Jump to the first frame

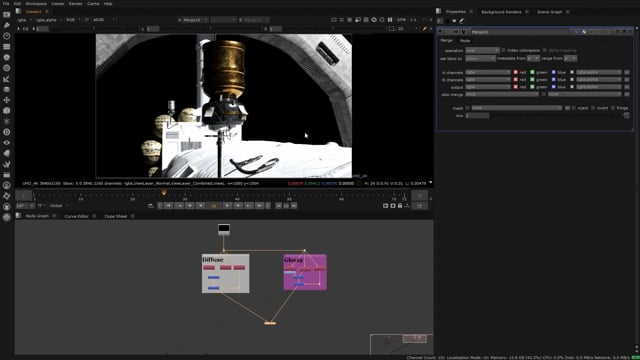168,206
